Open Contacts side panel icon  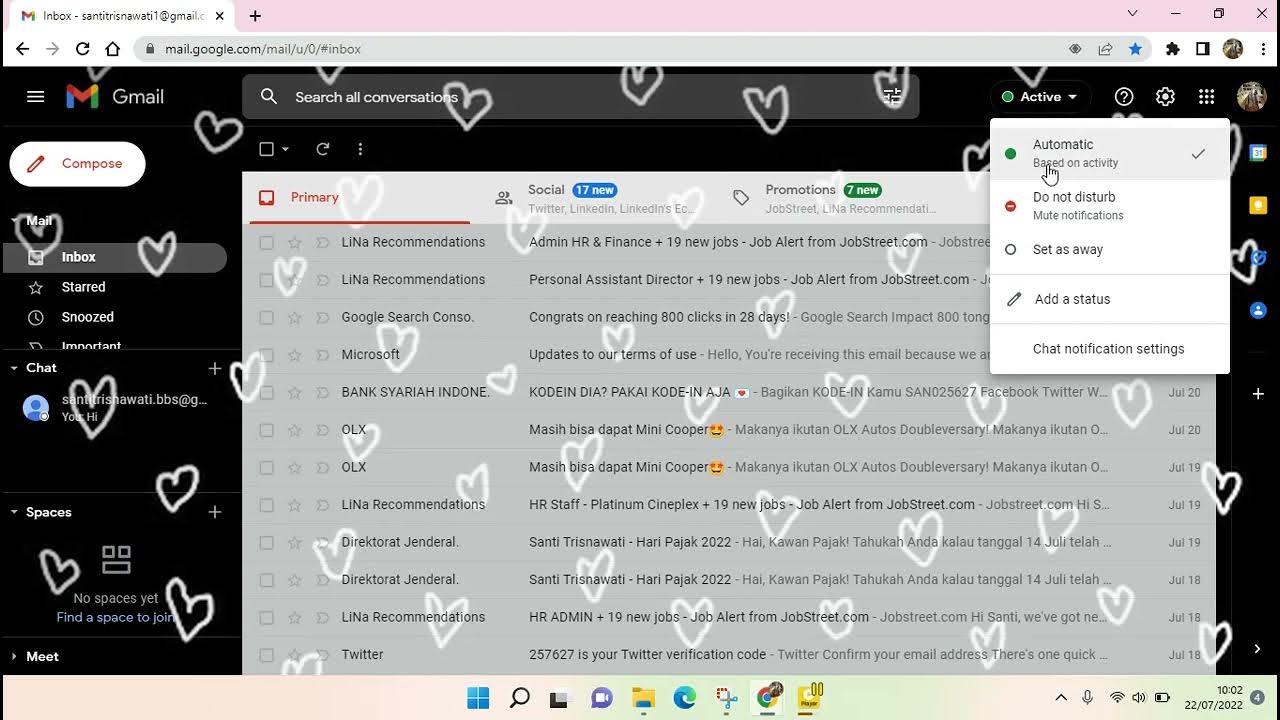(1258, 310)
